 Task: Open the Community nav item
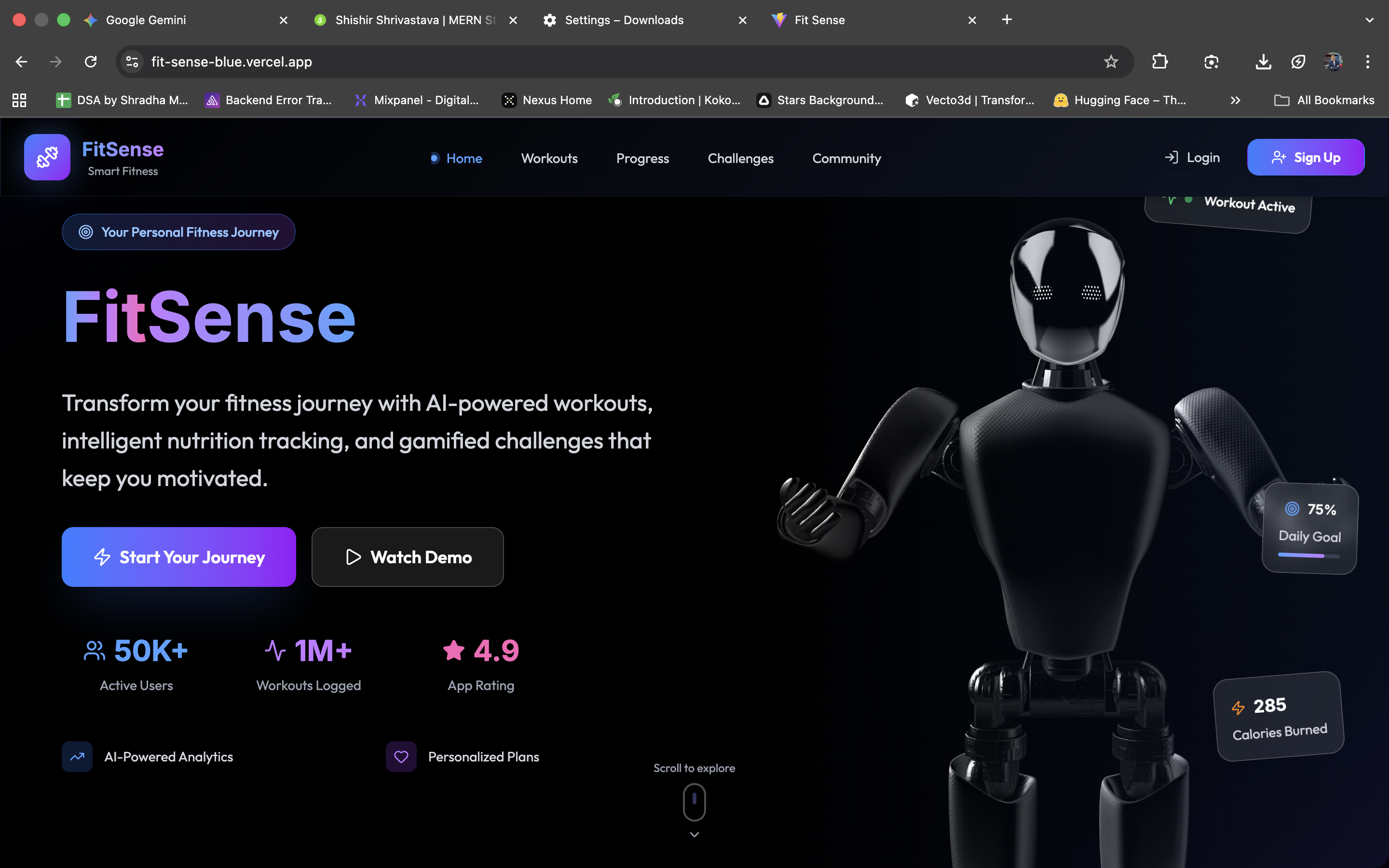pyautogui.click(x=846, y=159)
